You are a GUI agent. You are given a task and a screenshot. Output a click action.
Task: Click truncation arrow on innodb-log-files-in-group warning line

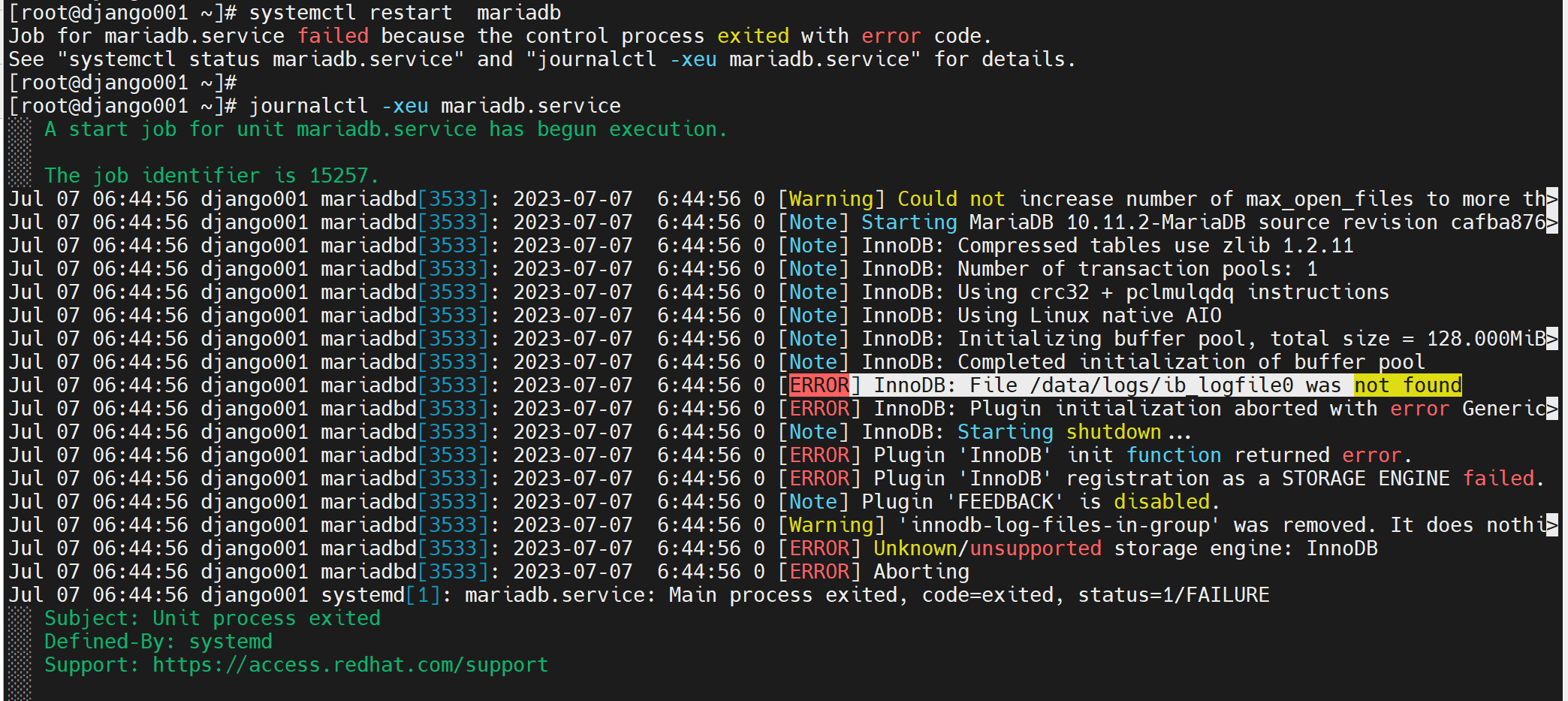tap(1552, 525)
